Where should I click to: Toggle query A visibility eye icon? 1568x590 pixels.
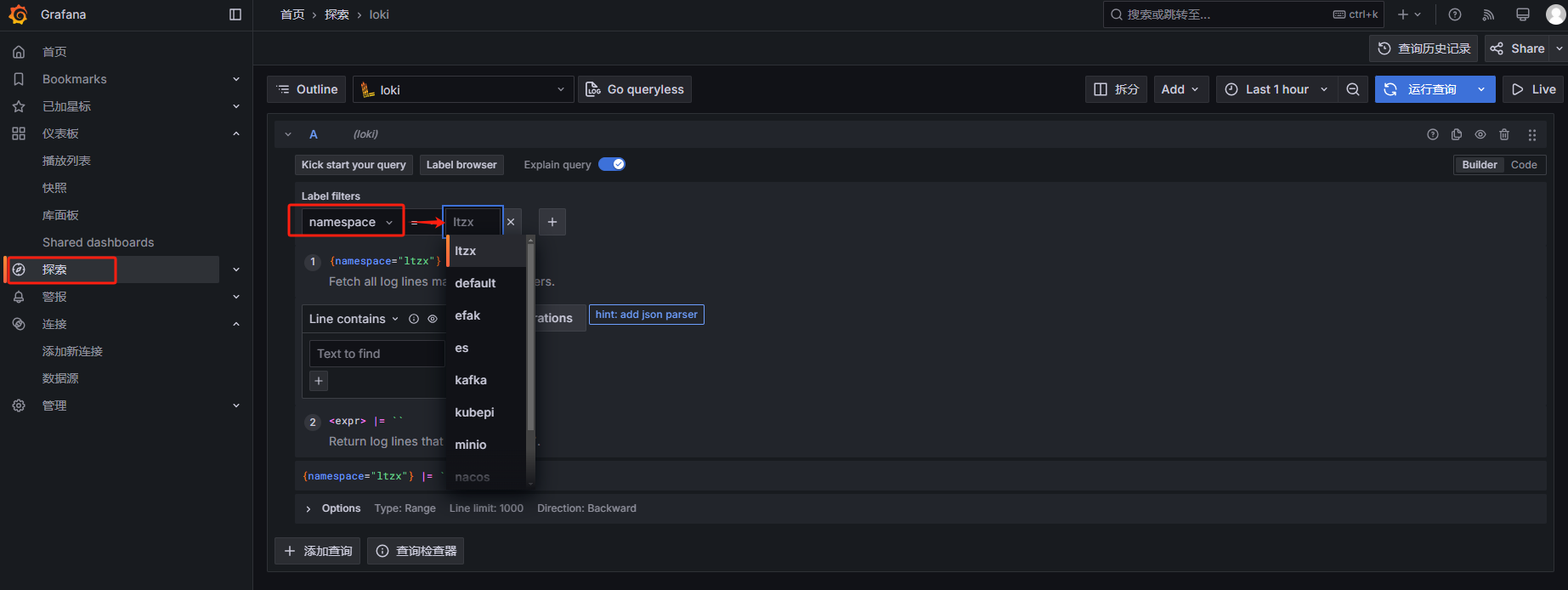point(1480,134)
